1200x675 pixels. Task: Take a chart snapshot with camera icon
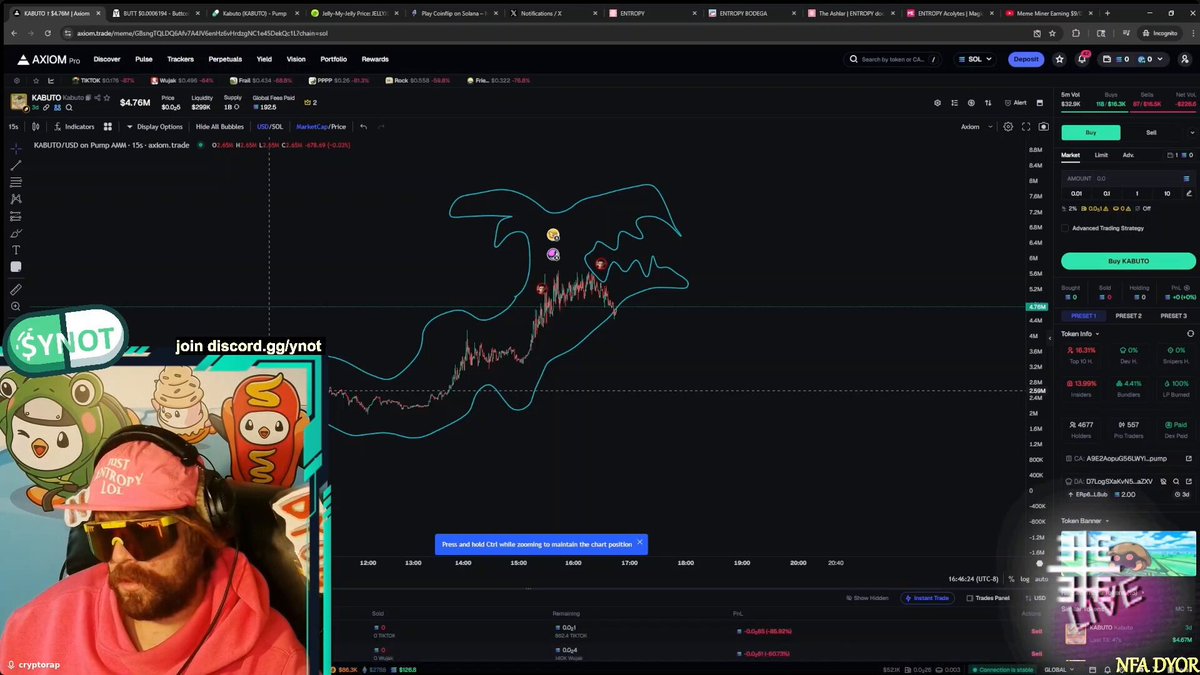coord(1044,127)
